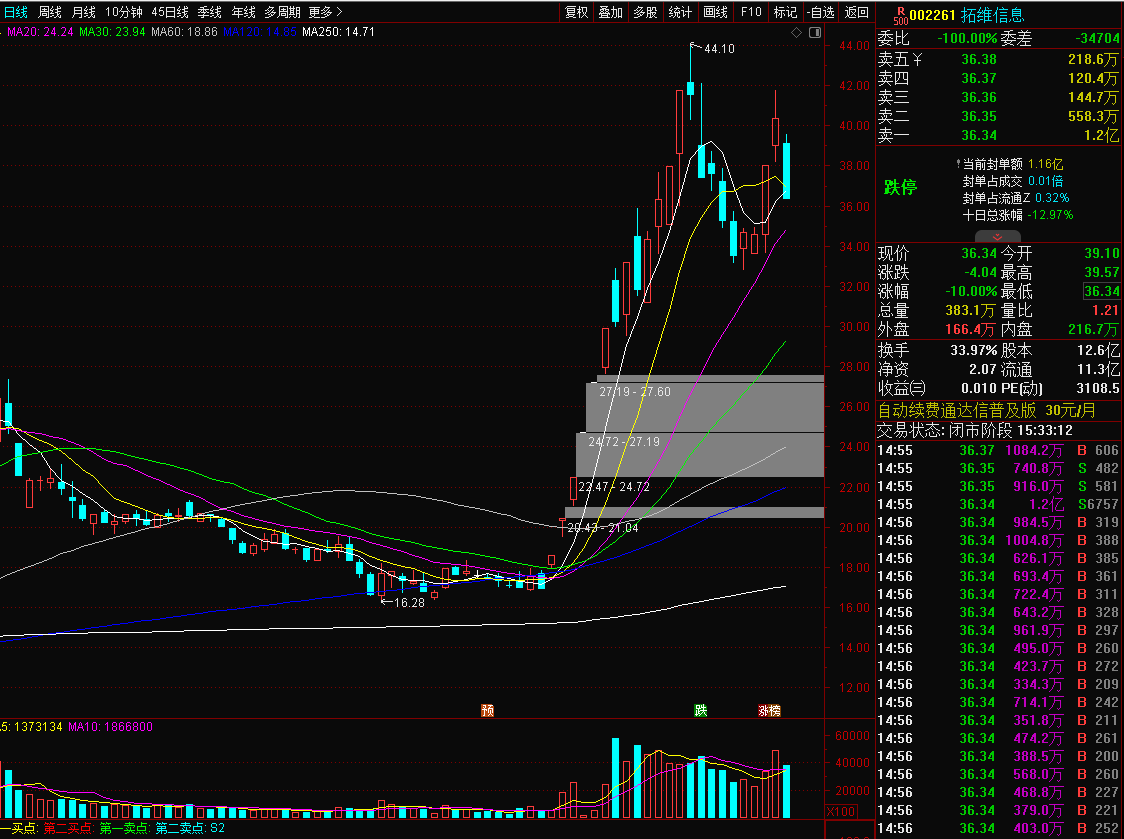Screen dimensions: 1124x839
Task: Click the 27.19 - 27.60 gap zone label
Action: [x=635, y=392]
